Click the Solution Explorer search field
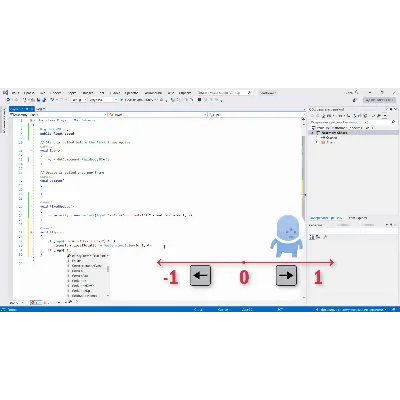 [x=353, y=122]
